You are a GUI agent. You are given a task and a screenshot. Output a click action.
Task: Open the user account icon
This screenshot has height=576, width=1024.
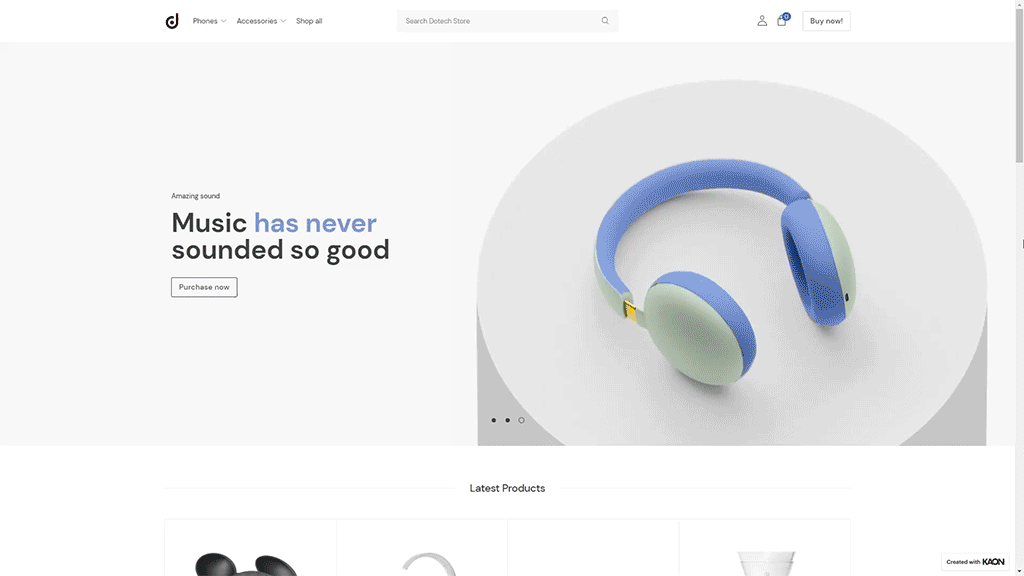(x=762, y=21)
